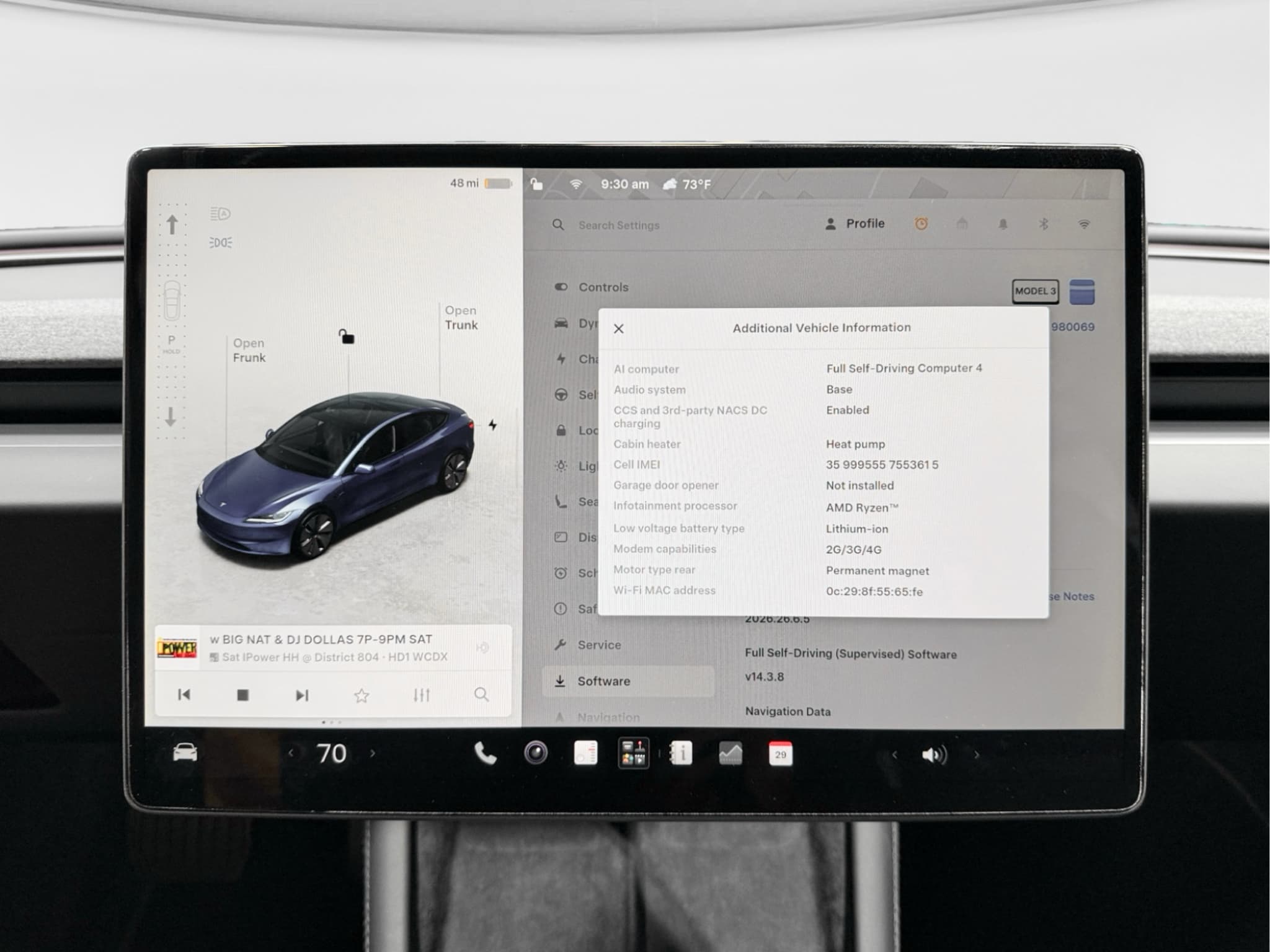
Task: Open notifications bell icon
Action: click(1003, 224)
